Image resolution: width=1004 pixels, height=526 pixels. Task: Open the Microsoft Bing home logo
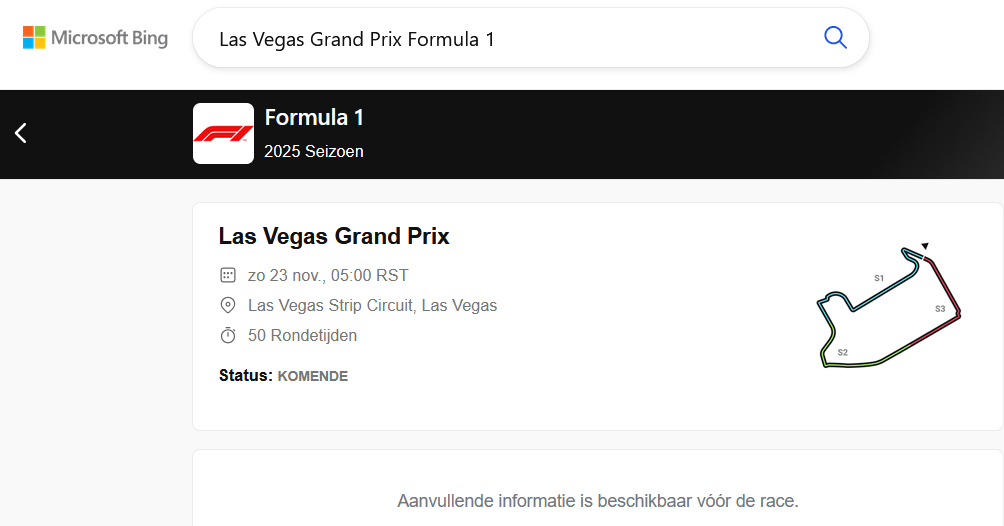pyautogui.click(x=96, y=38)
